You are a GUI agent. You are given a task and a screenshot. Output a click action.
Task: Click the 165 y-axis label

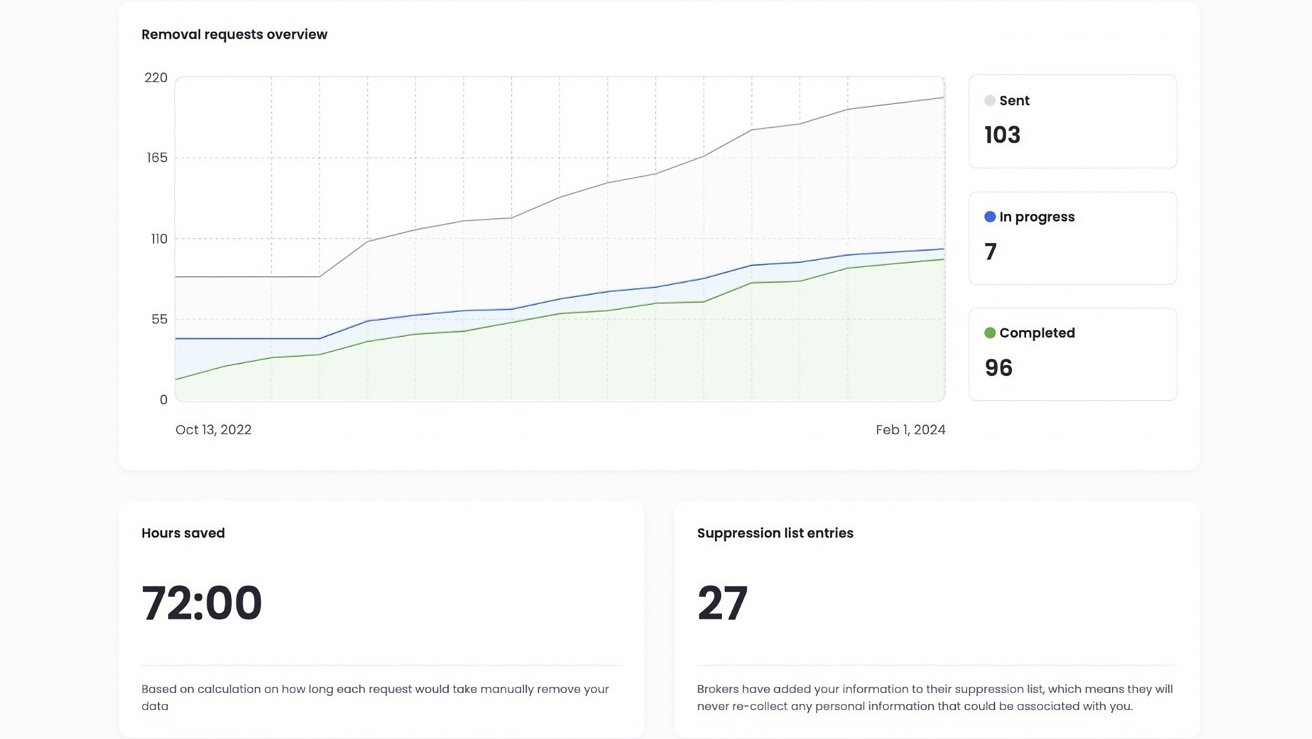coord(156,158)
